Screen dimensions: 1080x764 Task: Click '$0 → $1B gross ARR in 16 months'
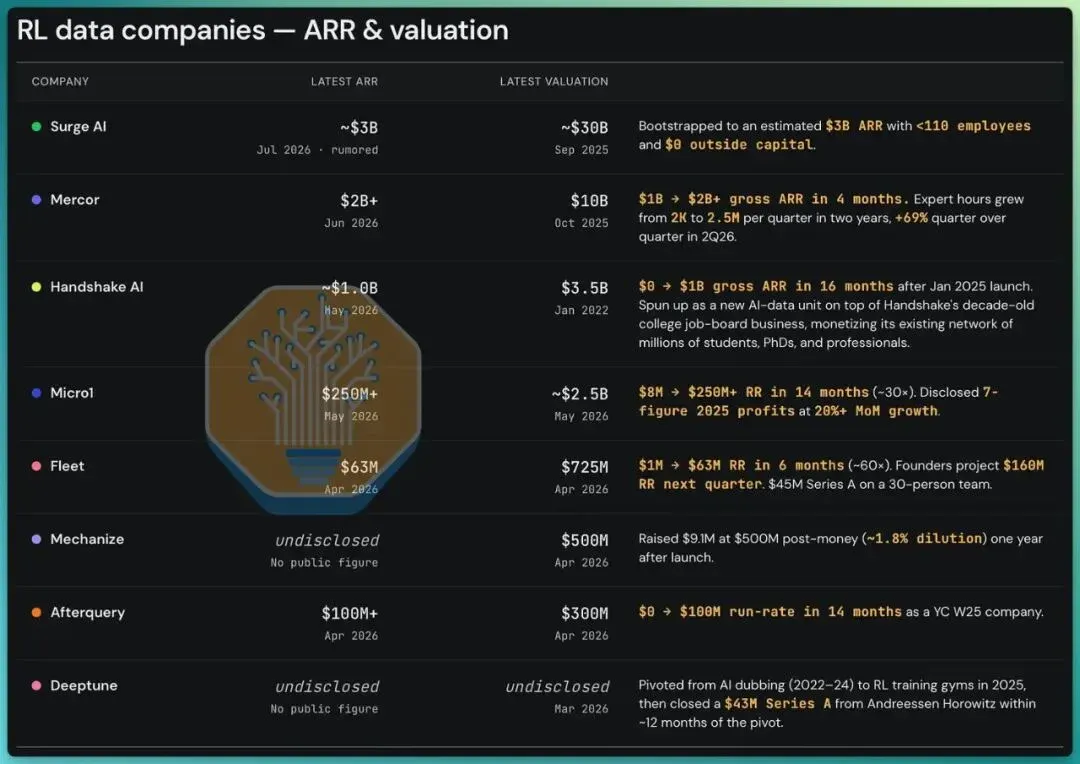[x=766, y=286]
